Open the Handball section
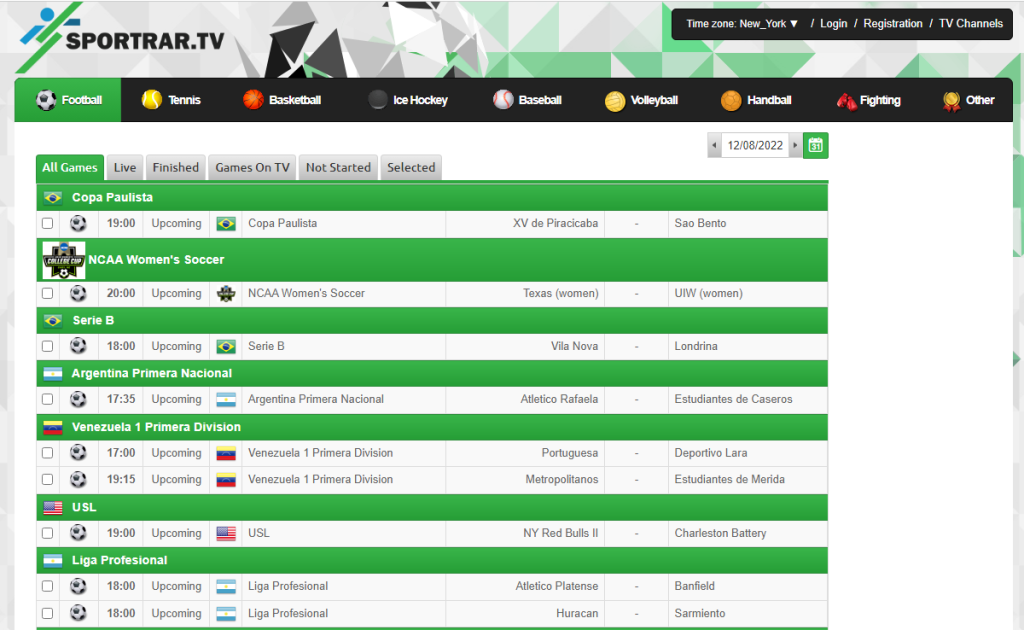Viewport: 1024px width, 630px height. (x=756, y=100)
